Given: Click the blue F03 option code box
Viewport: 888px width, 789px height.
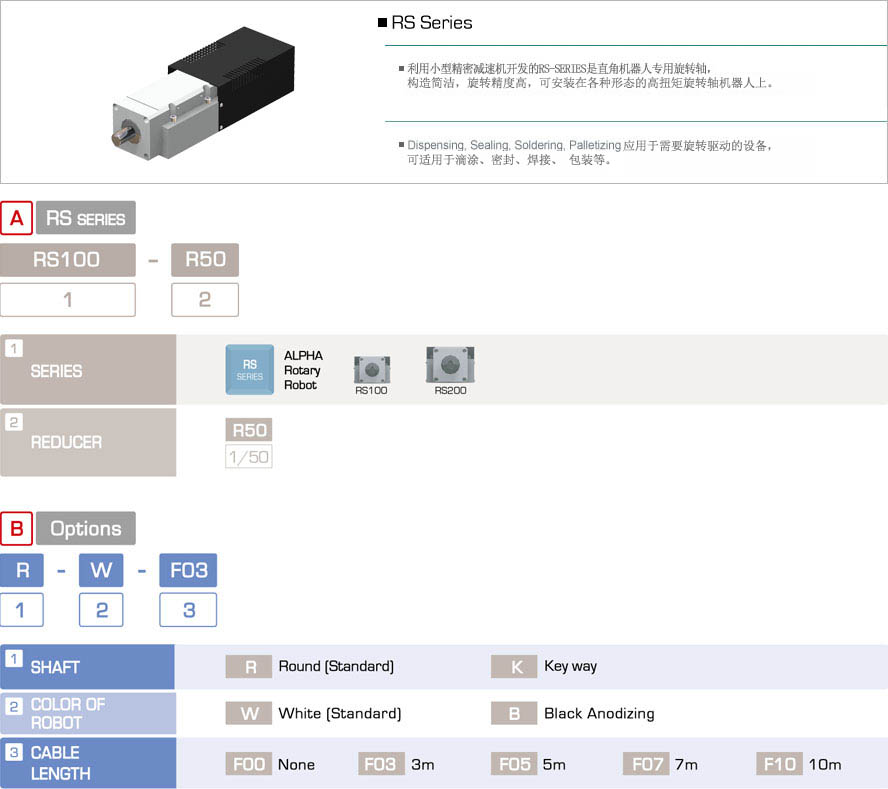Looking at the screenshot, I should point(188,570).
